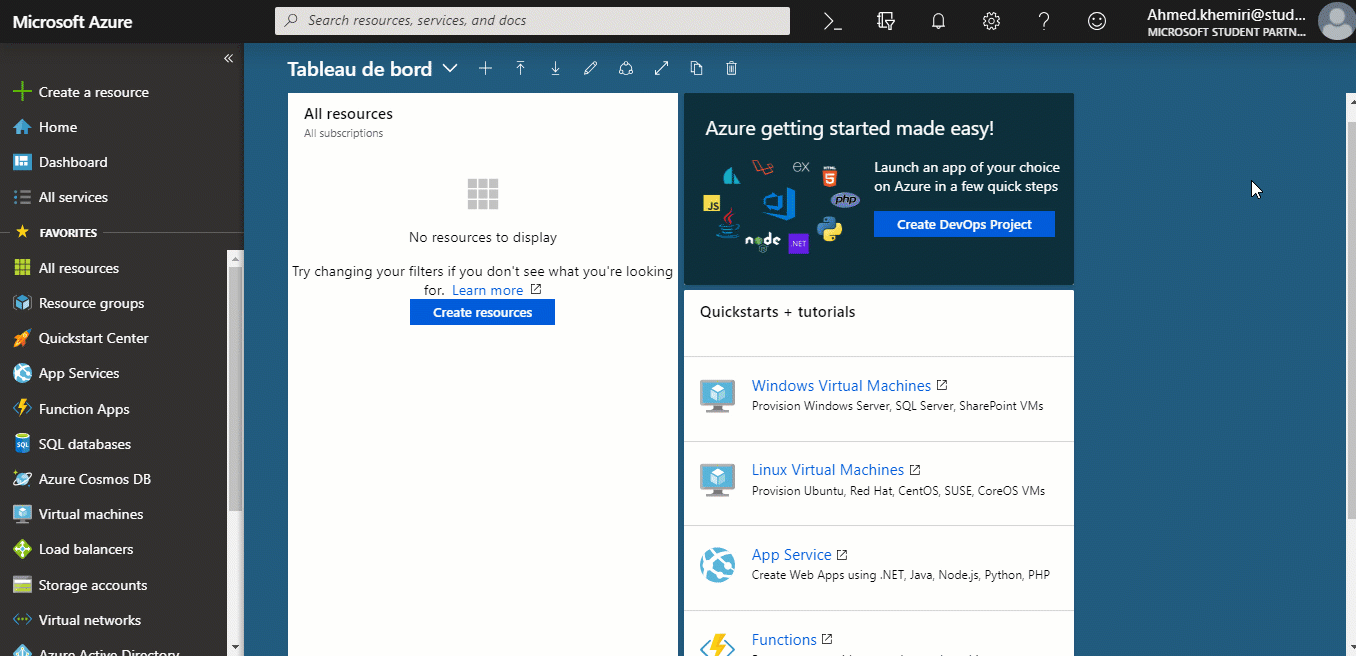Open Resource groups in sidebar
The image size is (1356, 656).
point(91,303)
